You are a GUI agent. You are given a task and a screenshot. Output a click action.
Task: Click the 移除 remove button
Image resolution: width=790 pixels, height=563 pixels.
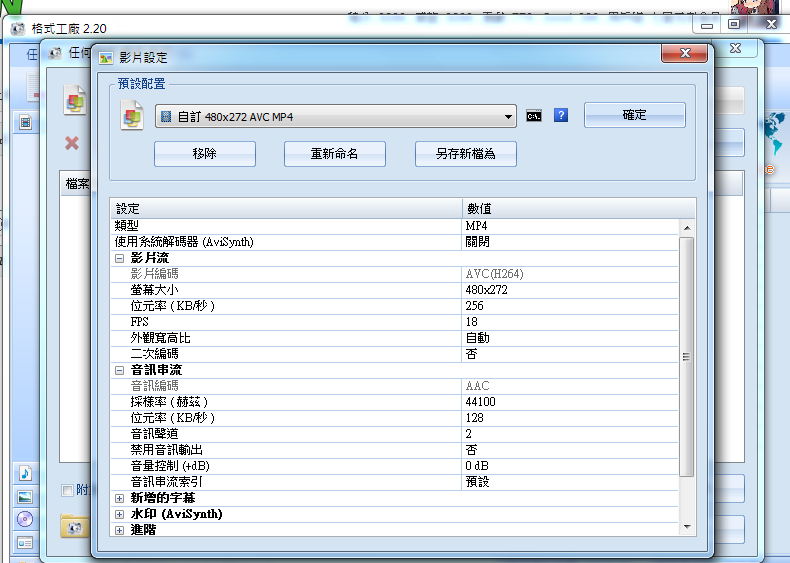click(x=205, y=154)
